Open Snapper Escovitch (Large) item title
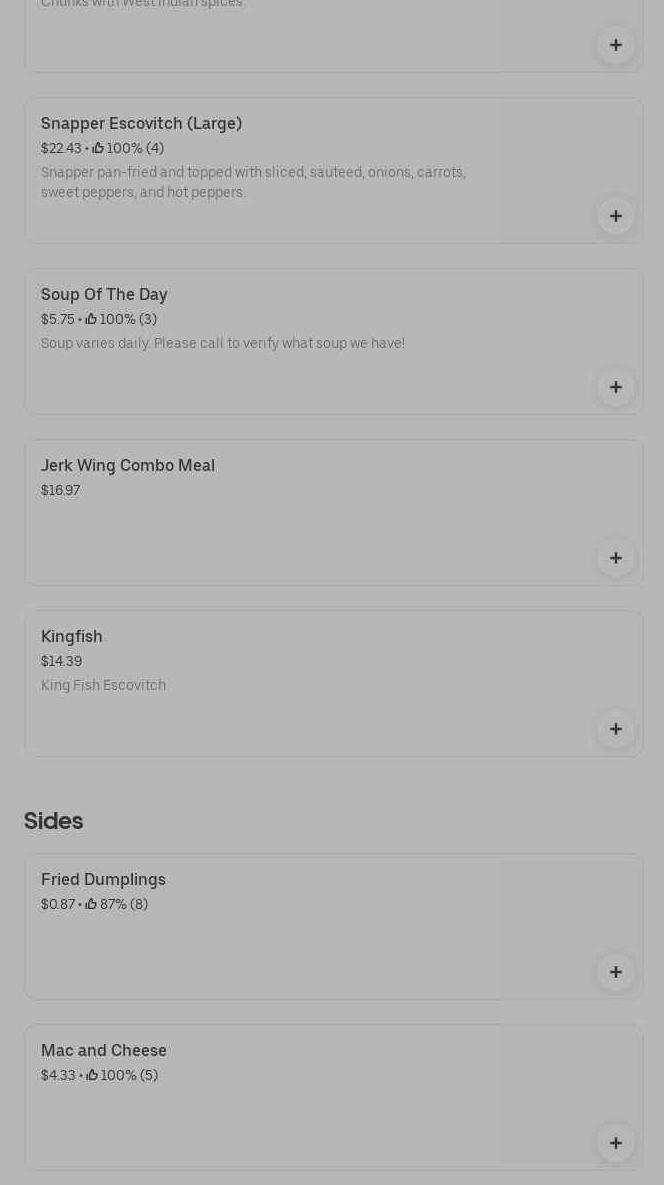 tap(141, 123)
